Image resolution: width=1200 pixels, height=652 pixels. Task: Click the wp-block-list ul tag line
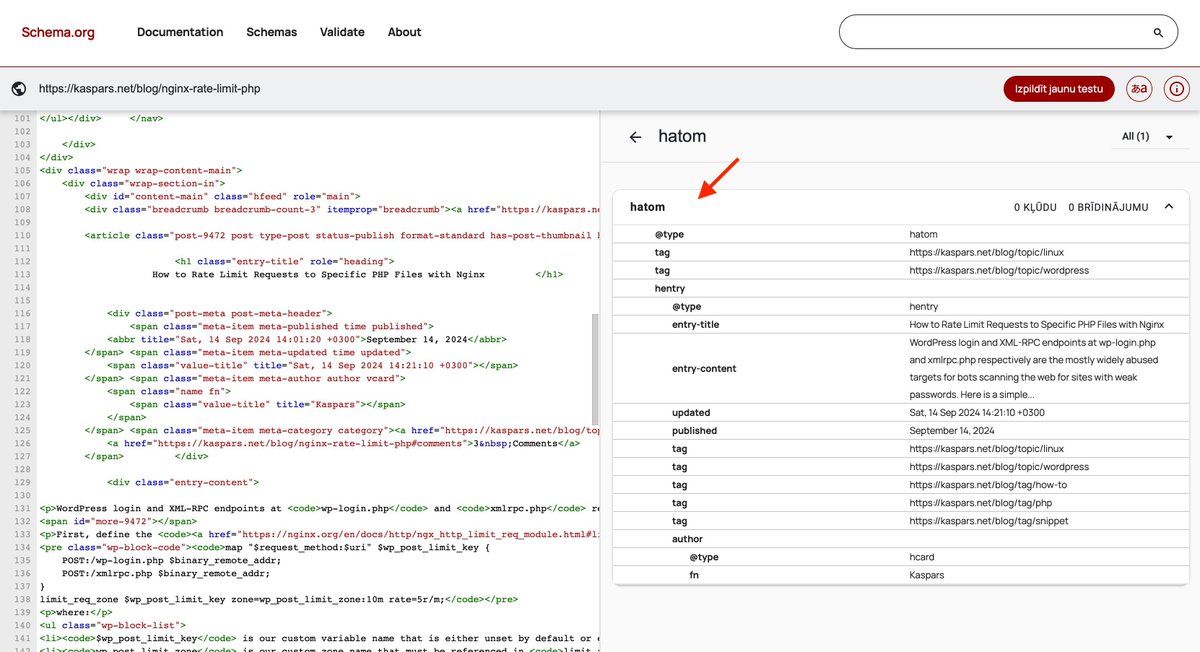[112, 624]
